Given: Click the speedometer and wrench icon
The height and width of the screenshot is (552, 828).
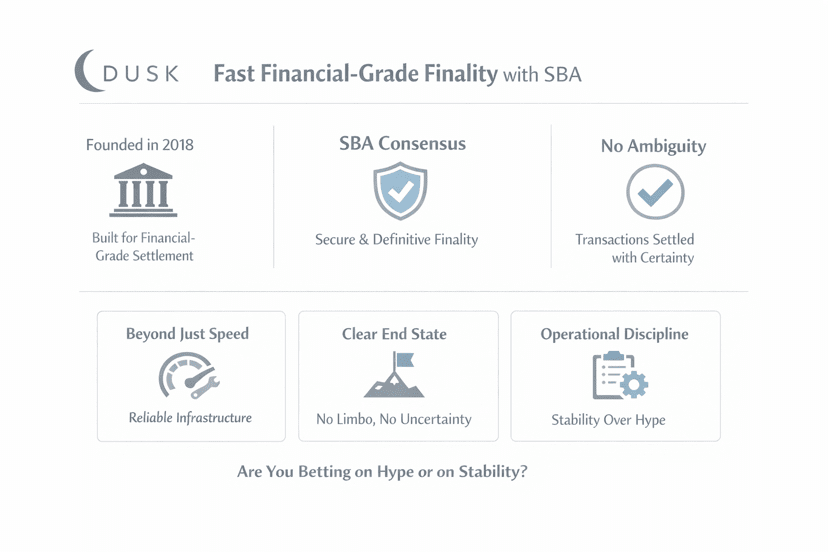Looking at the screenshot, I should [189, 377].
